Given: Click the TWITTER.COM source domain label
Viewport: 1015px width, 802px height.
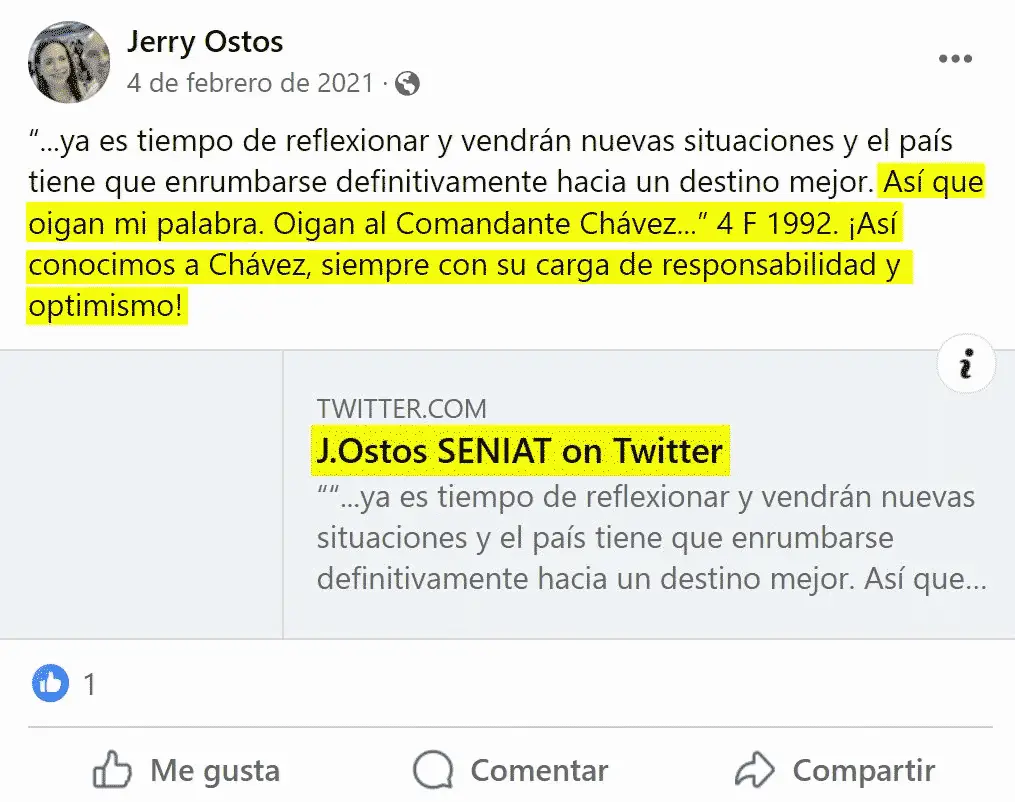Looking at the screenshot, I should [x=401, y=408].
